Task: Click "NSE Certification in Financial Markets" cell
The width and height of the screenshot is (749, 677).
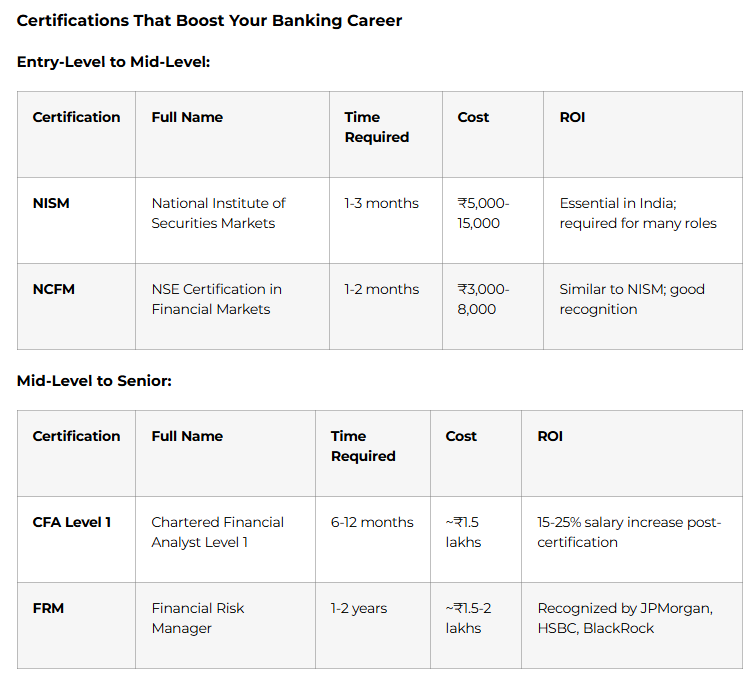Action: point(216,299)
